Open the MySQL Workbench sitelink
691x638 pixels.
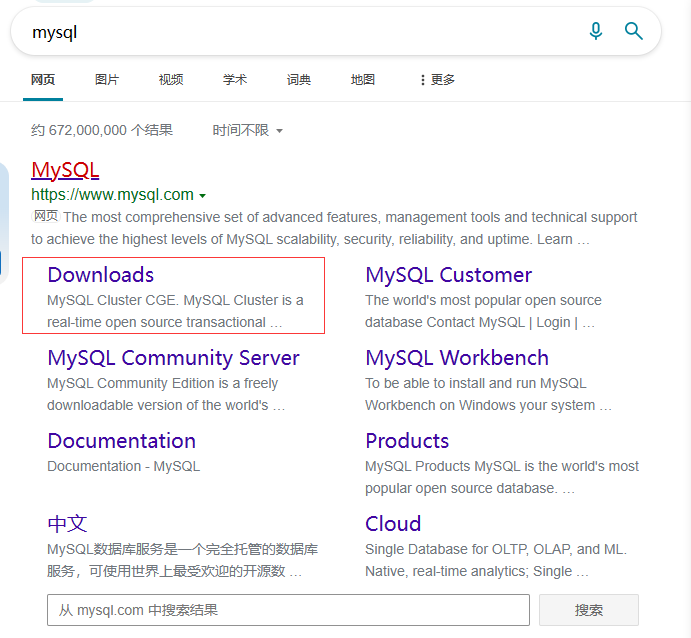pyautogui.click(x=457, y=358)
